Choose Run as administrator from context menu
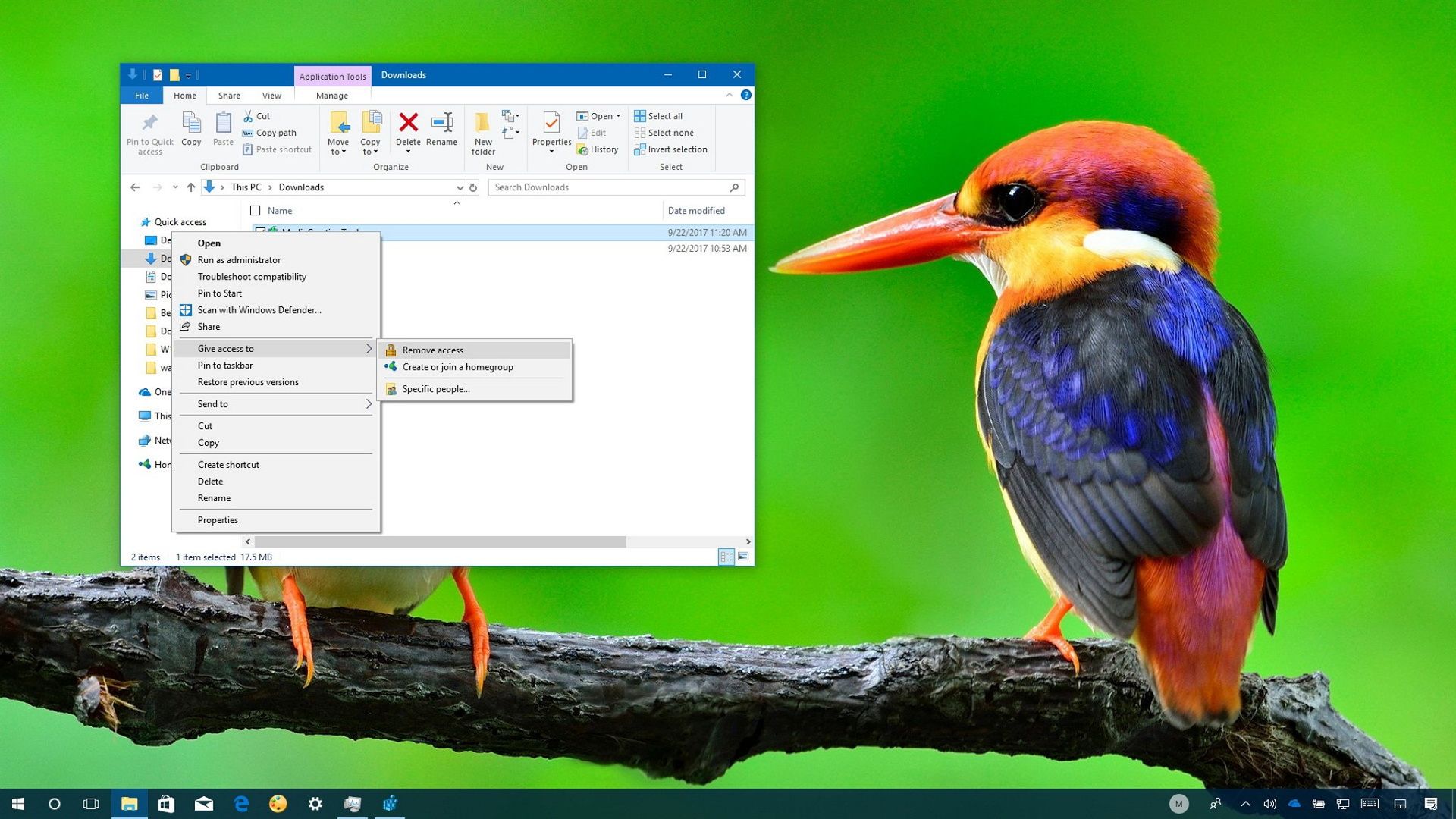This screenshot has width=1456, height=819. (239, 259)
